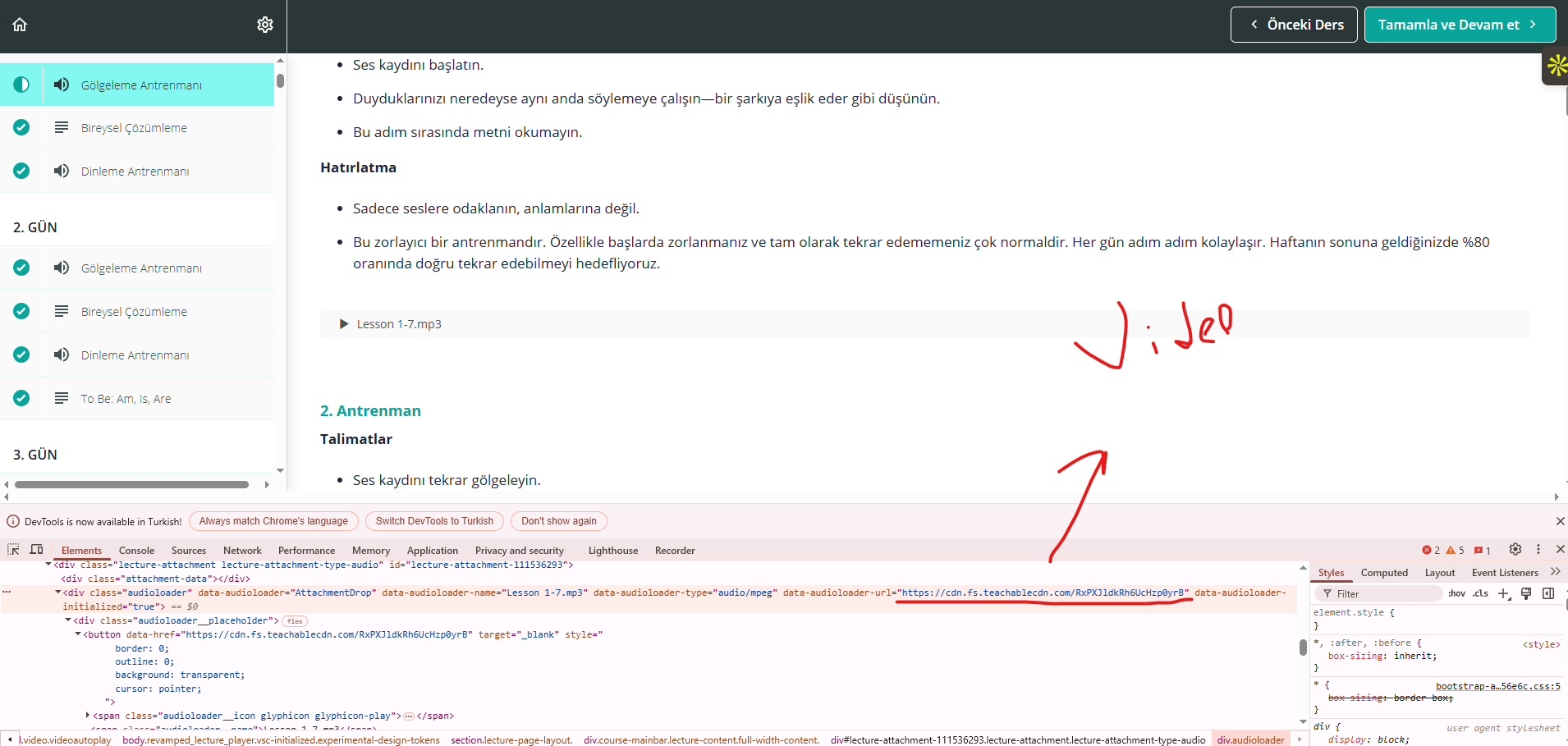Viewport: 1568px width, 746px height.
Task: Click the Switch DevTools to Turkish button
Action: [x=434, y=521]
